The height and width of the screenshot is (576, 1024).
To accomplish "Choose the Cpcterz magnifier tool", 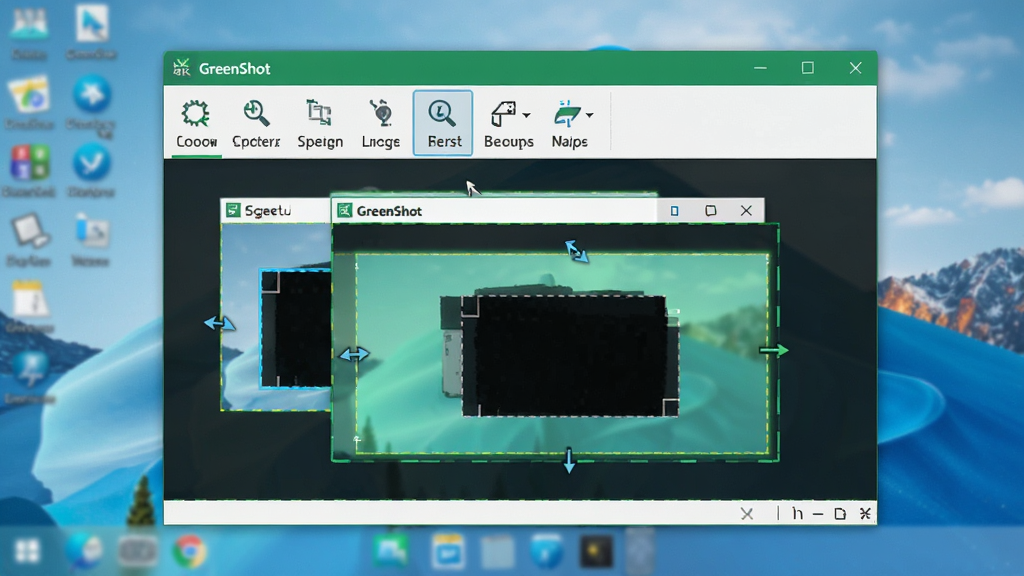I will [x=256, y=124].
